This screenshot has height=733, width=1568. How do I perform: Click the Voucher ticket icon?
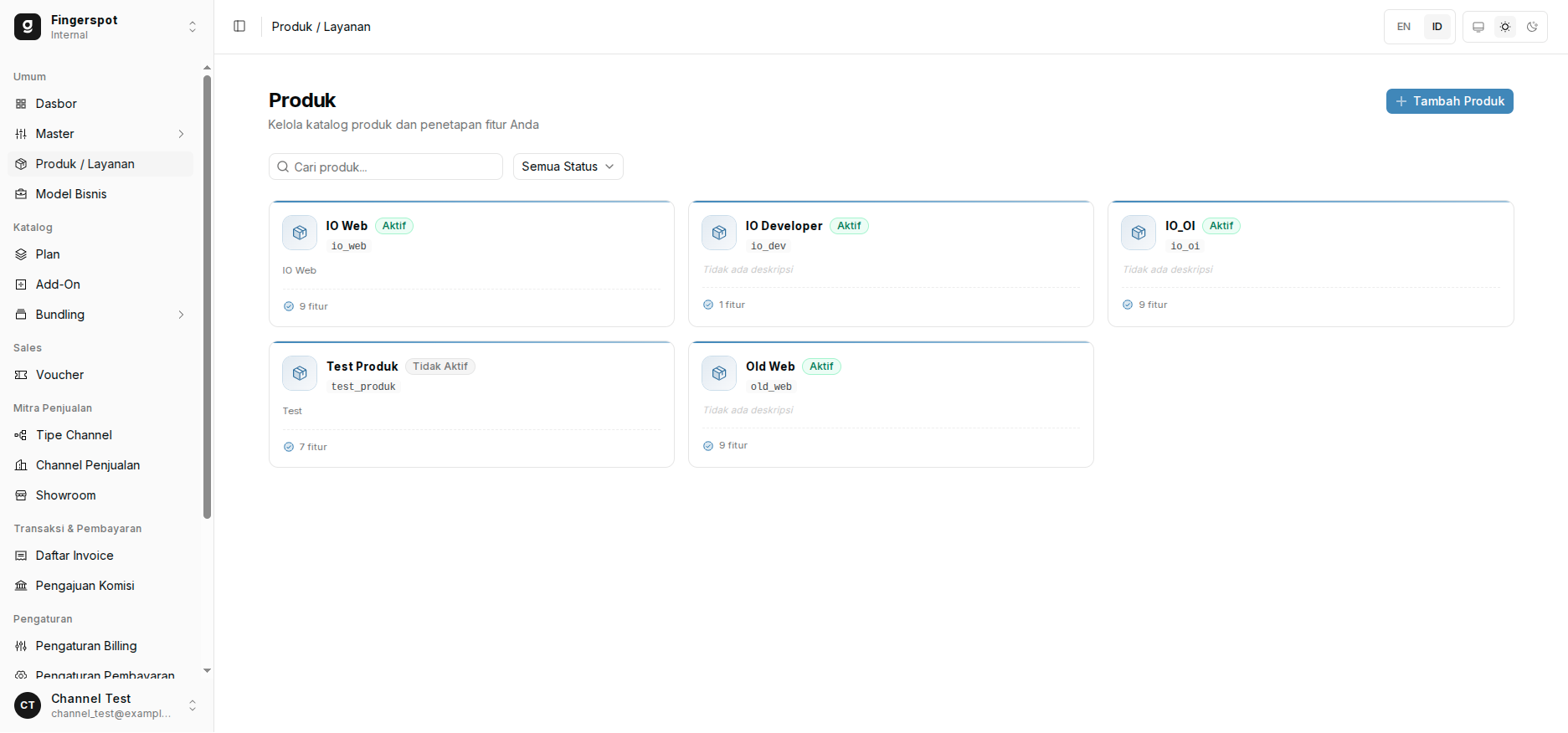[21, 375]
